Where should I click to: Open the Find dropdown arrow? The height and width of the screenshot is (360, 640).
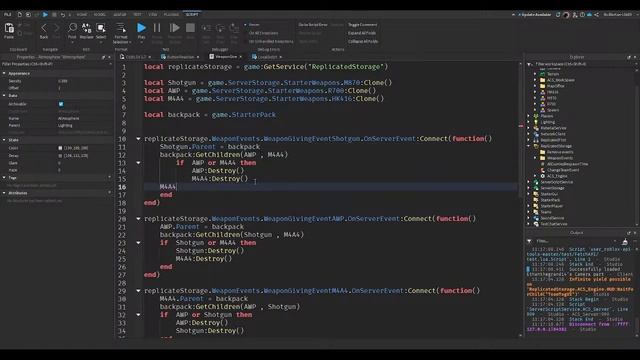[73, 42]
